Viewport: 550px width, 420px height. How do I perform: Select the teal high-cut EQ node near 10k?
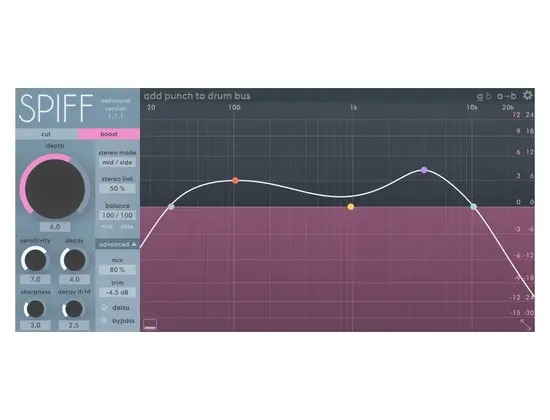coord(474,207)
